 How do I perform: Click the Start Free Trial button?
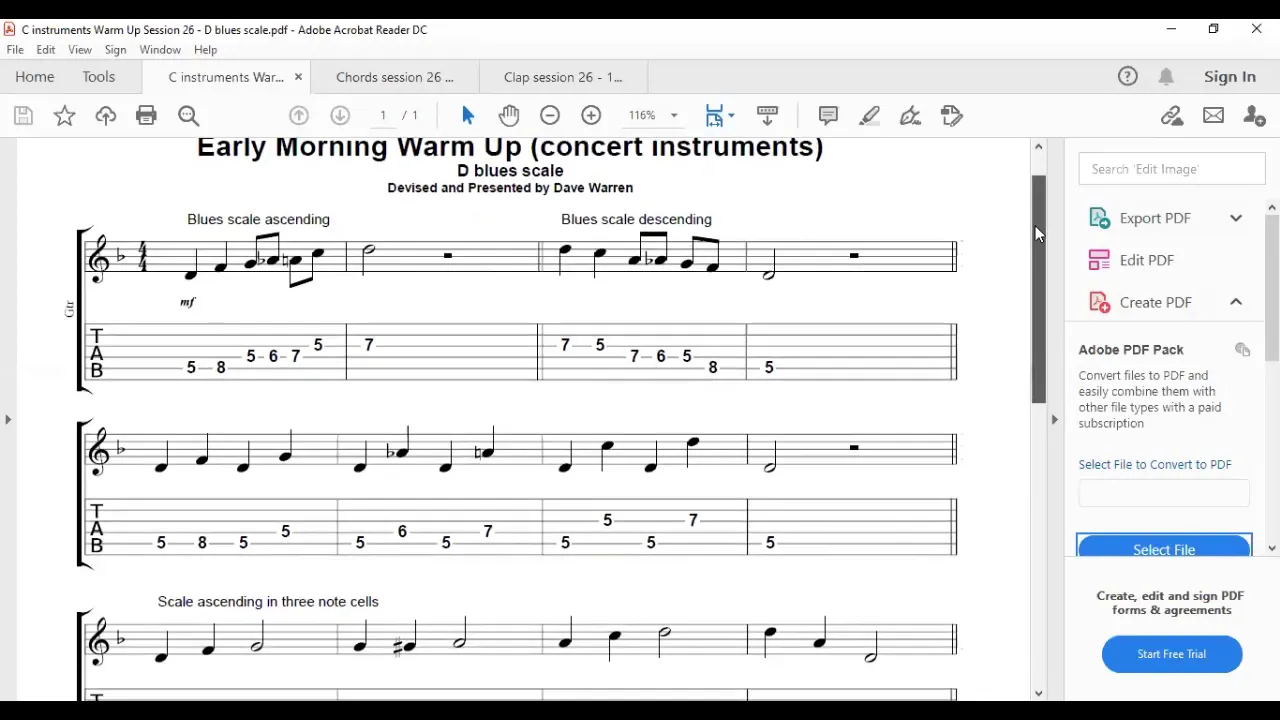pos(1172,654)
